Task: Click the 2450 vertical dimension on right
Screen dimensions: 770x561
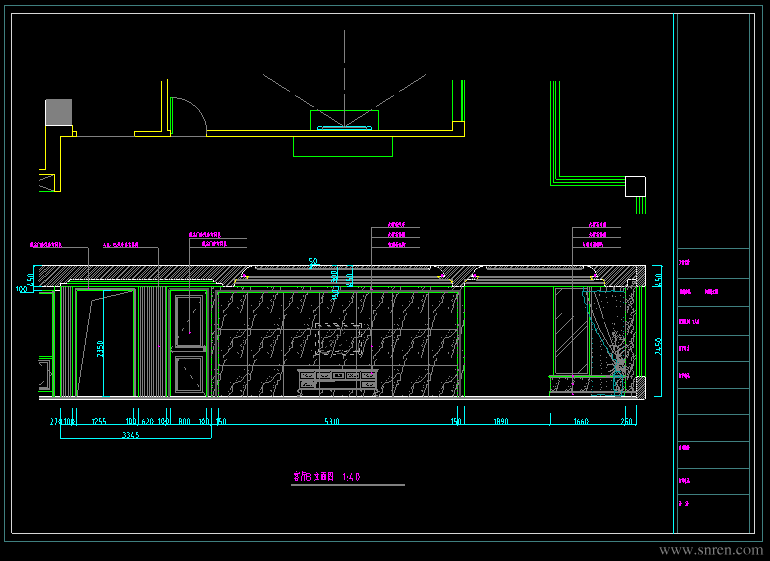Action: pyautogui.click(x=658, y=345)
